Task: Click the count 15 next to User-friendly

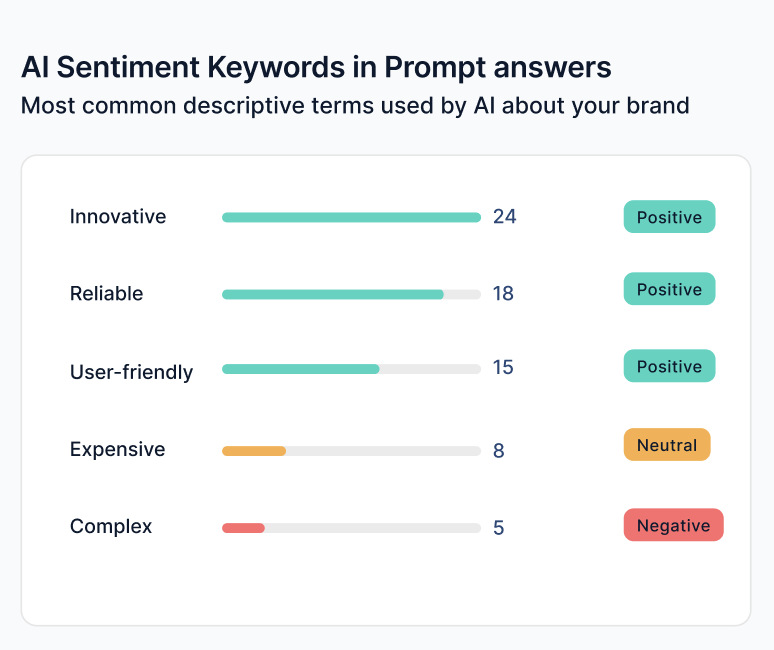Action: pos(503,368)
